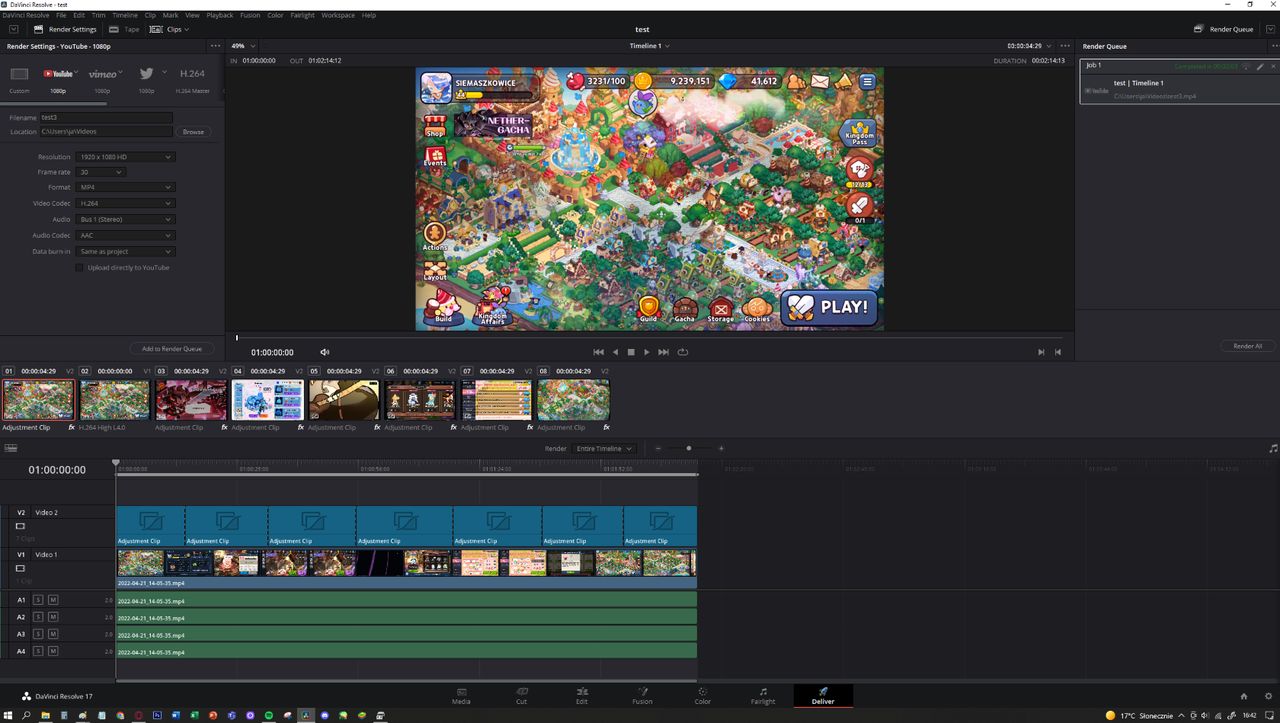Click the Filename input field

coord(106,117)
